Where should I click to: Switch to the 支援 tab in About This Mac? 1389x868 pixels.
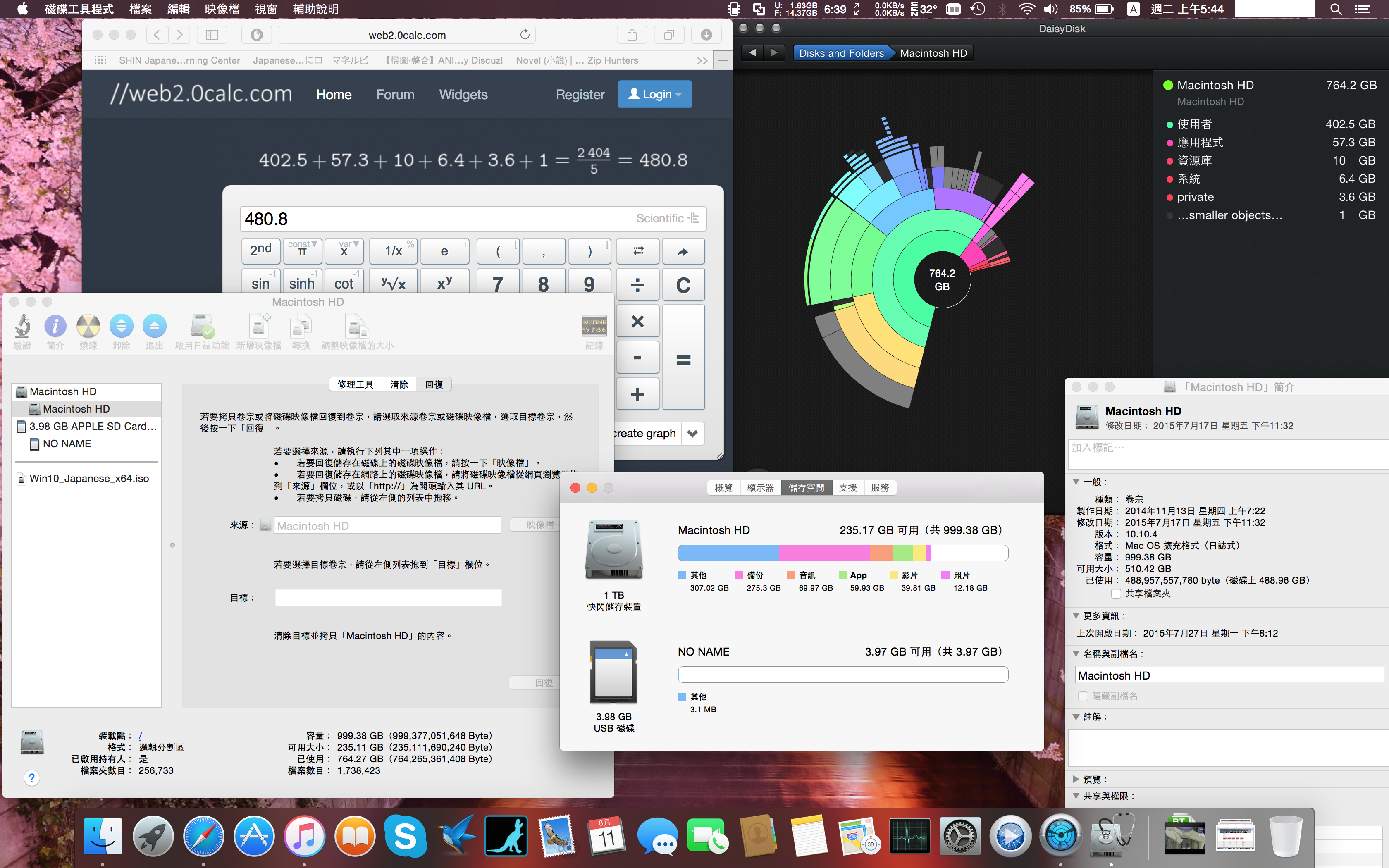pyautogui.click(x=848, y=487)
